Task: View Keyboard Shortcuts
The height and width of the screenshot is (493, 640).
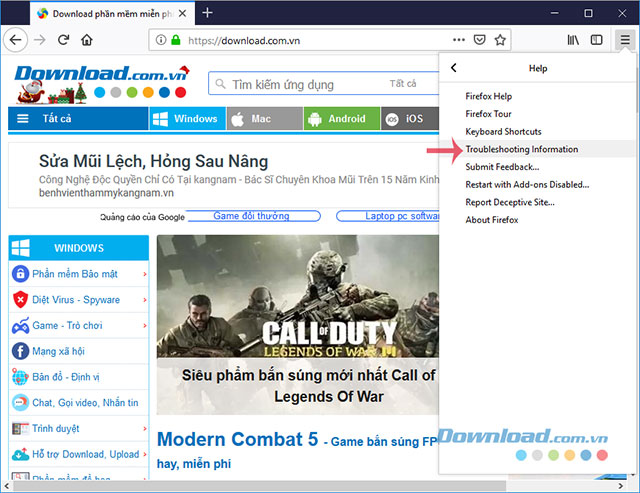Action: point(503,131)
